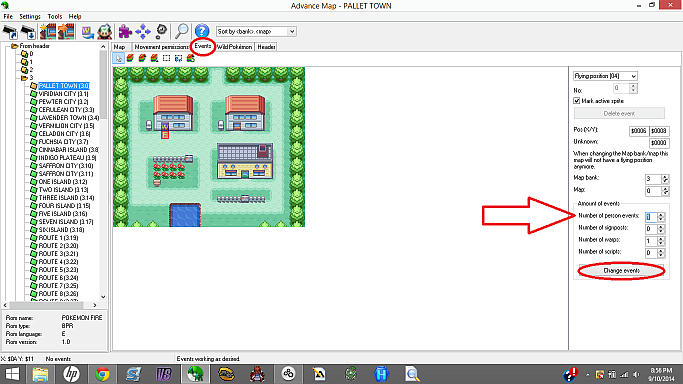This screenshot has height=384, width=683.
Task: Click the blue four-arrows connection icon
Action: [143, 31]
